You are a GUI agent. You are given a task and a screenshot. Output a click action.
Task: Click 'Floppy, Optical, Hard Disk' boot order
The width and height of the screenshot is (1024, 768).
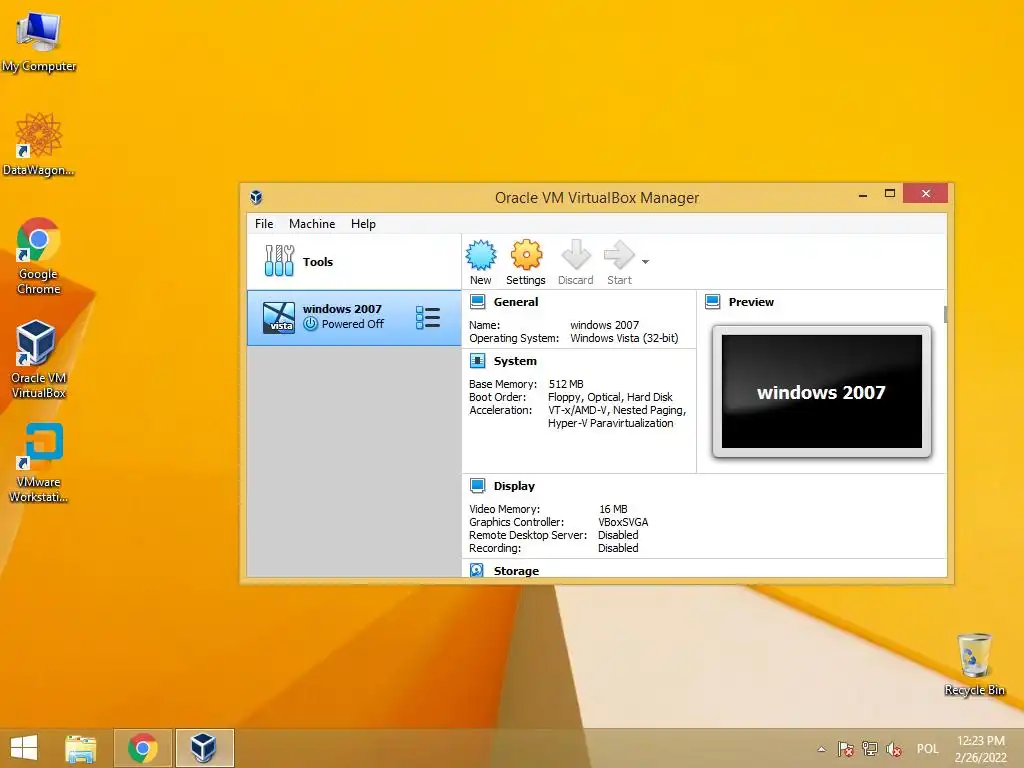(610, 397)
